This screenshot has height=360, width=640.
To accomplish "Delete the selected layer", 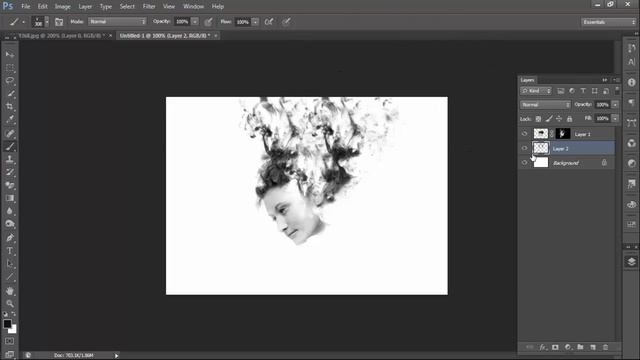I will coord(605,347).
